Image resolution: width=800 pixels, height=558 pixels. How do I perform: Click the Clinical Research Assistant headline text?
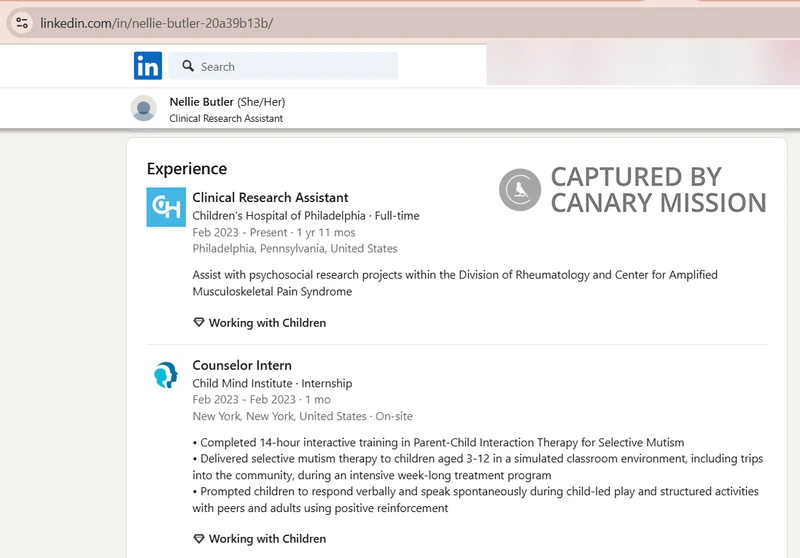226,118
